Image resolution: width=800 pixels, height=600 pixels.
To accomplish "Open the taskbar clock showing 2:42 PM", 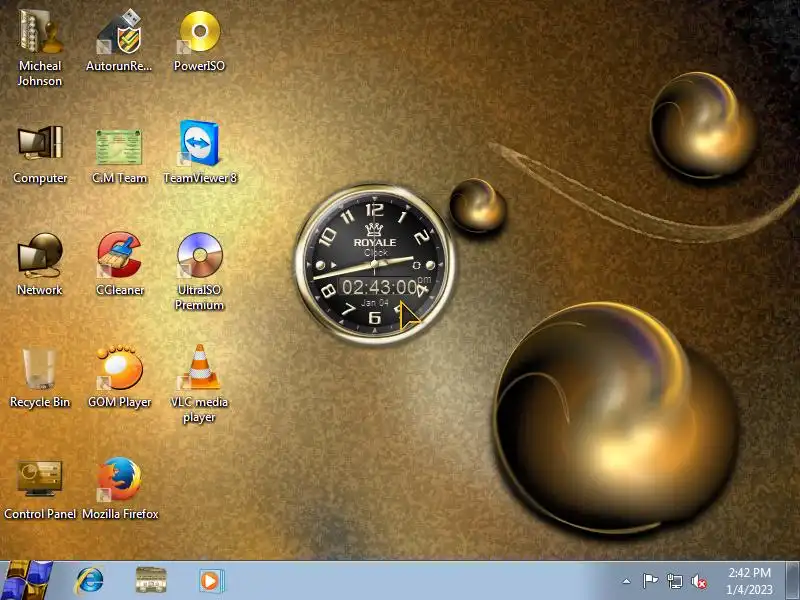I will point(749,581).
